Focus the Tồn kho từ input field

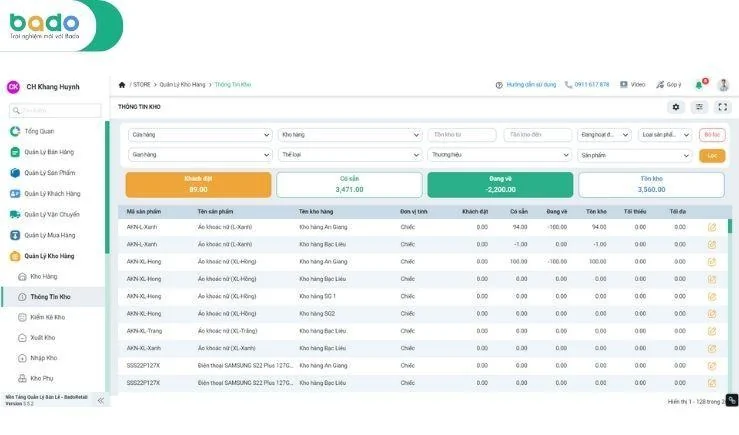pos(462,135)
